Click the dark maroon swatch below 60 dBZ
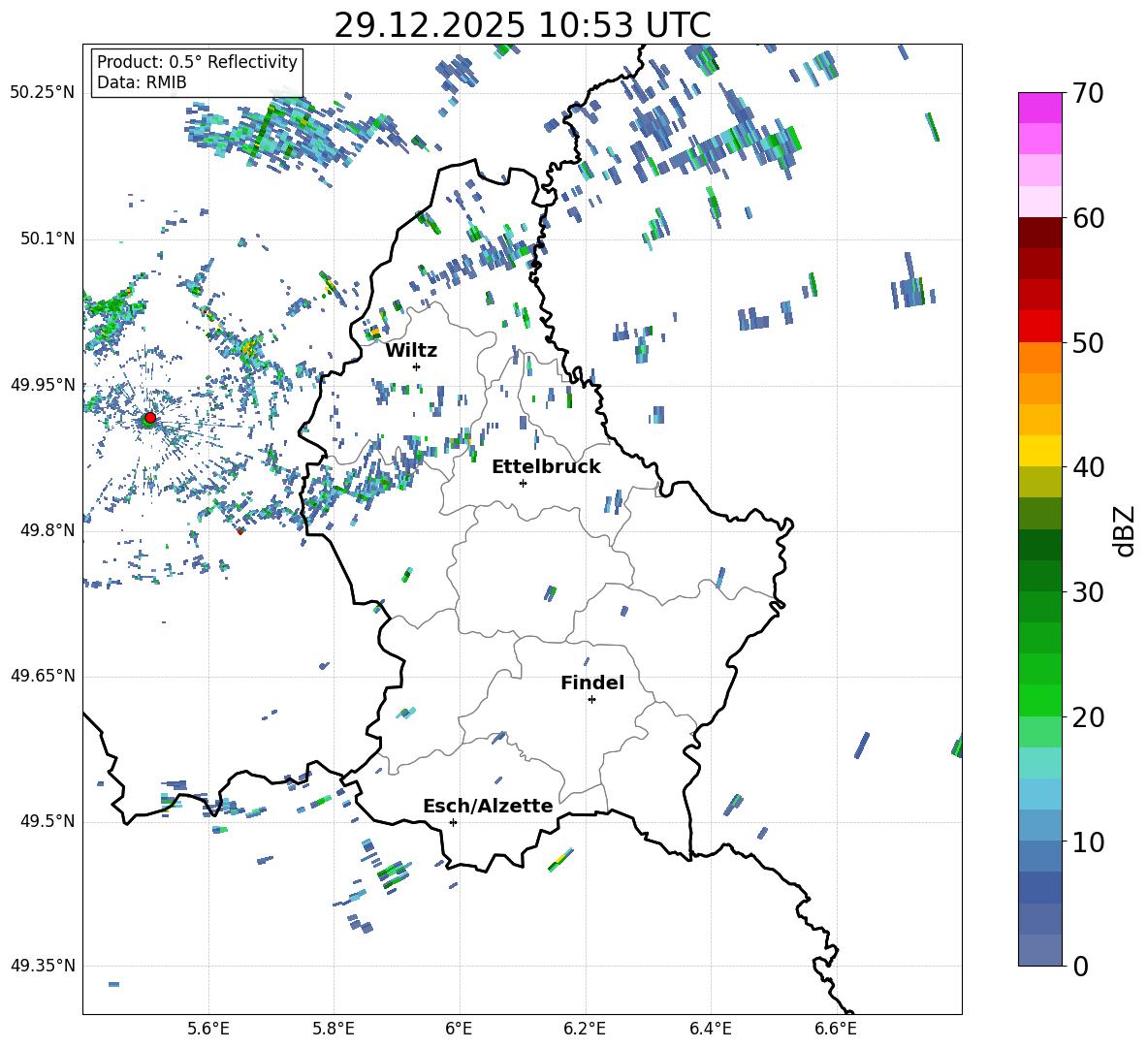 pos(1039,233)
